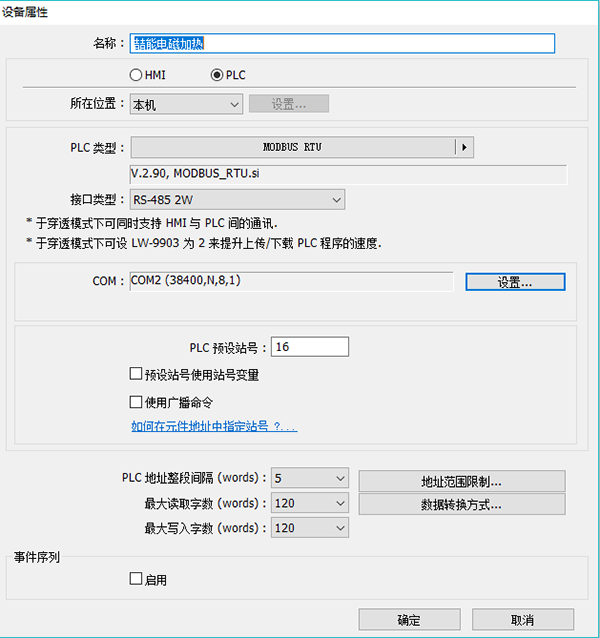Viewport: 600px width, 638px height.
Task: Click the PLC 预设站号 input field
Action: coord(309,347)
